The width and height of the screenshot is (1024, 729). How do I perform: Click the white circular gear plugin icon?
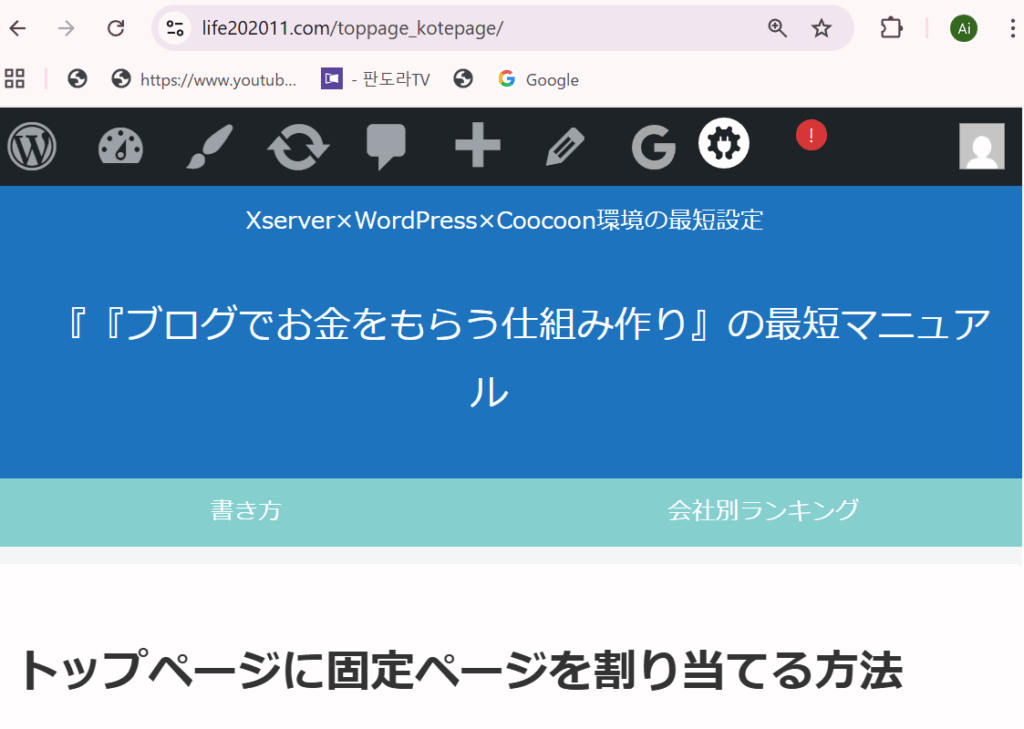(x=724, y=144)
